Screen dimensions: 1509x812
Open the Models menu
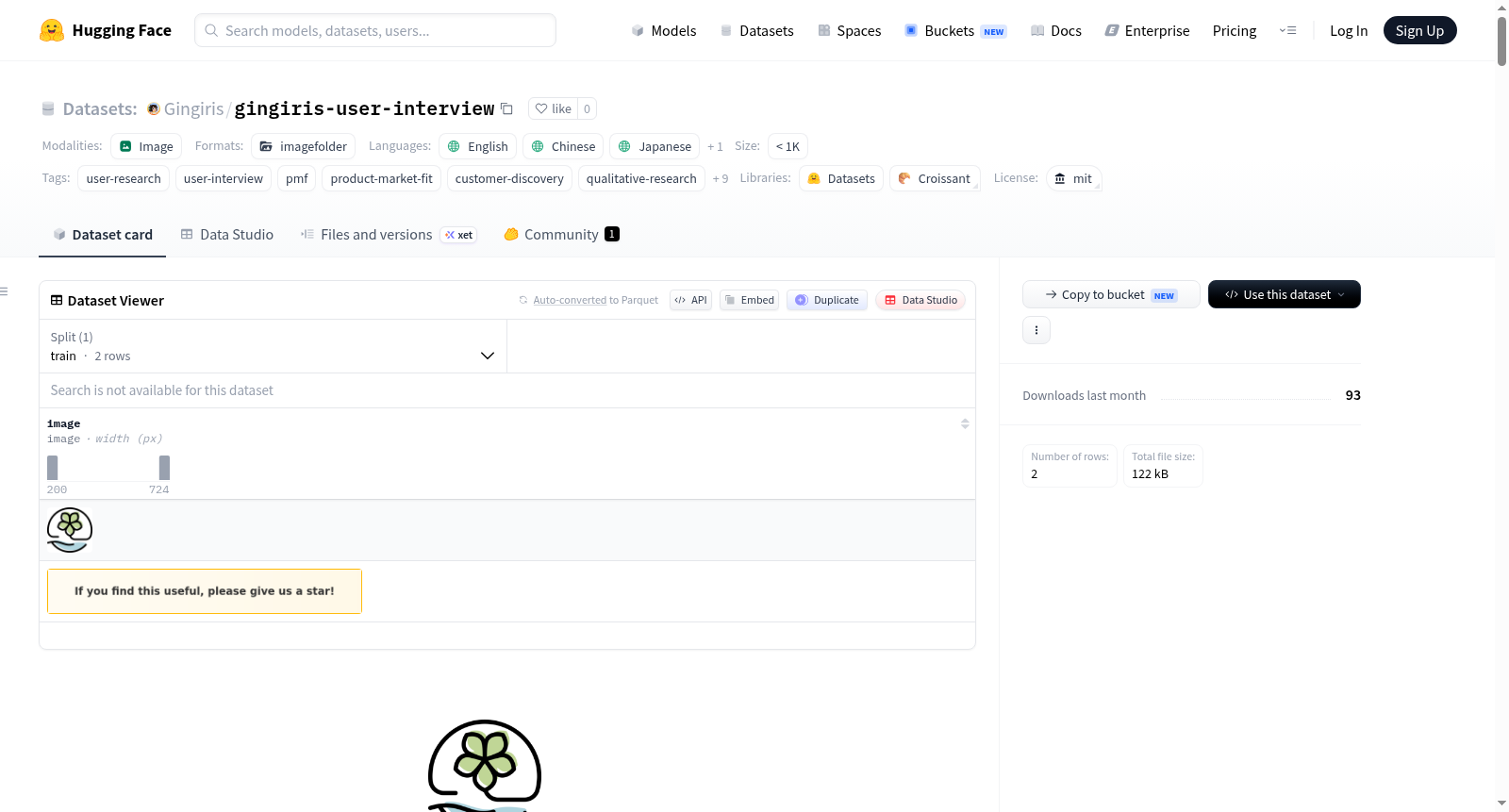point(664,30)
